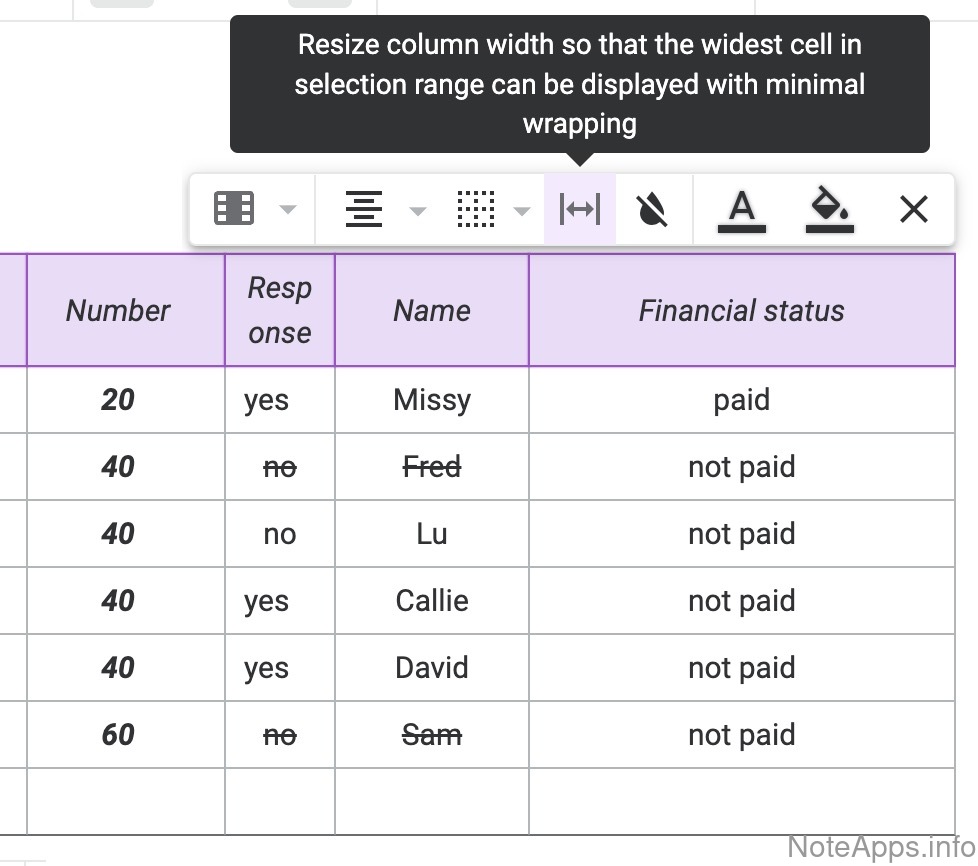Click the strikethrough Fred cell

coord(431,467)
